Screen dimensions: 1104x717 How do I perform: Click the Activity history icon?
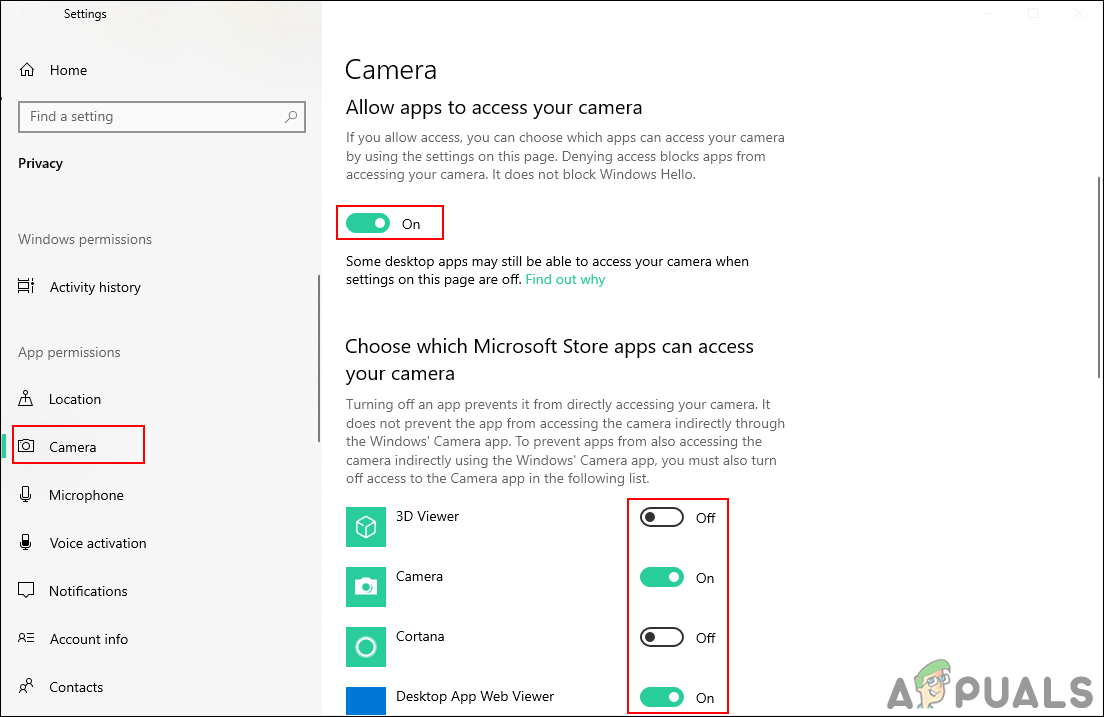pyautogui.click(x=27, y=287)
